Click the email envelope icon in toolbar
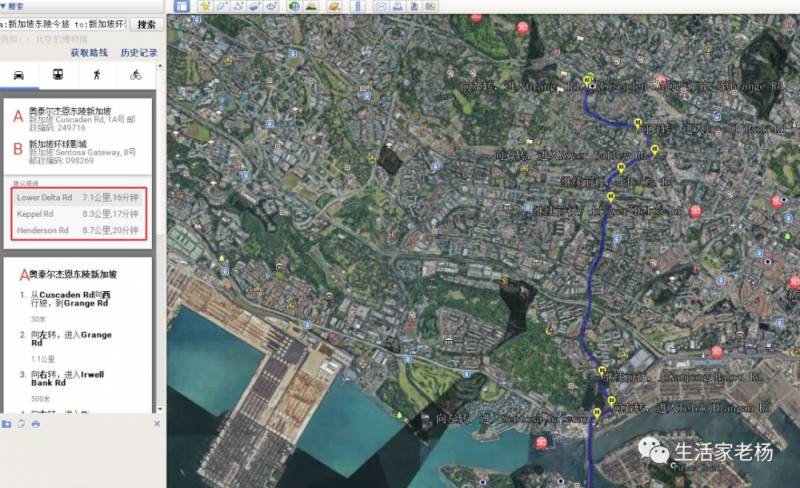 (381, 6)
